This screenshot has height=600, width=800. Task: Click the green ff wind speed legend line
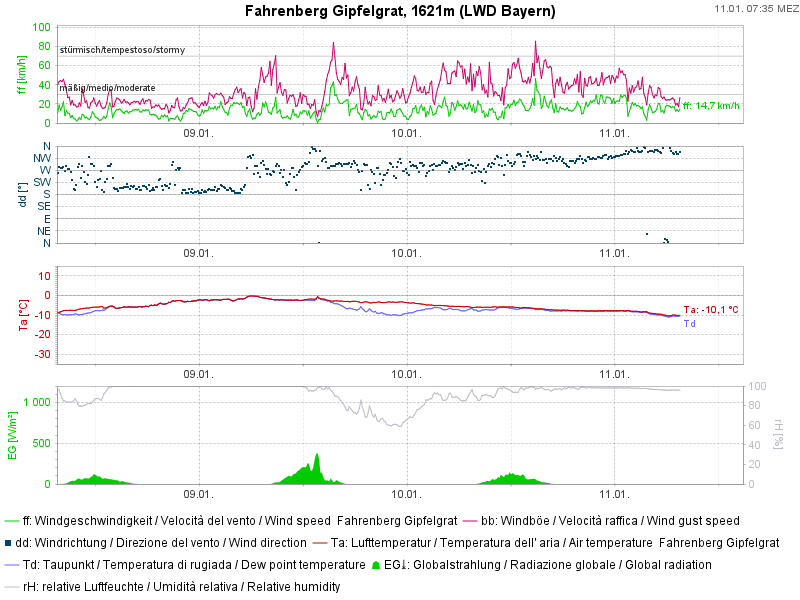(11, 521)
